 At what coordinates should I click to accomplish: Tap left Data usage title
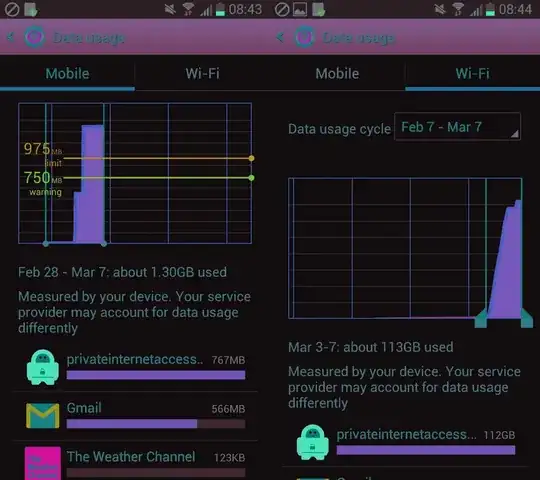pos(89,38)
